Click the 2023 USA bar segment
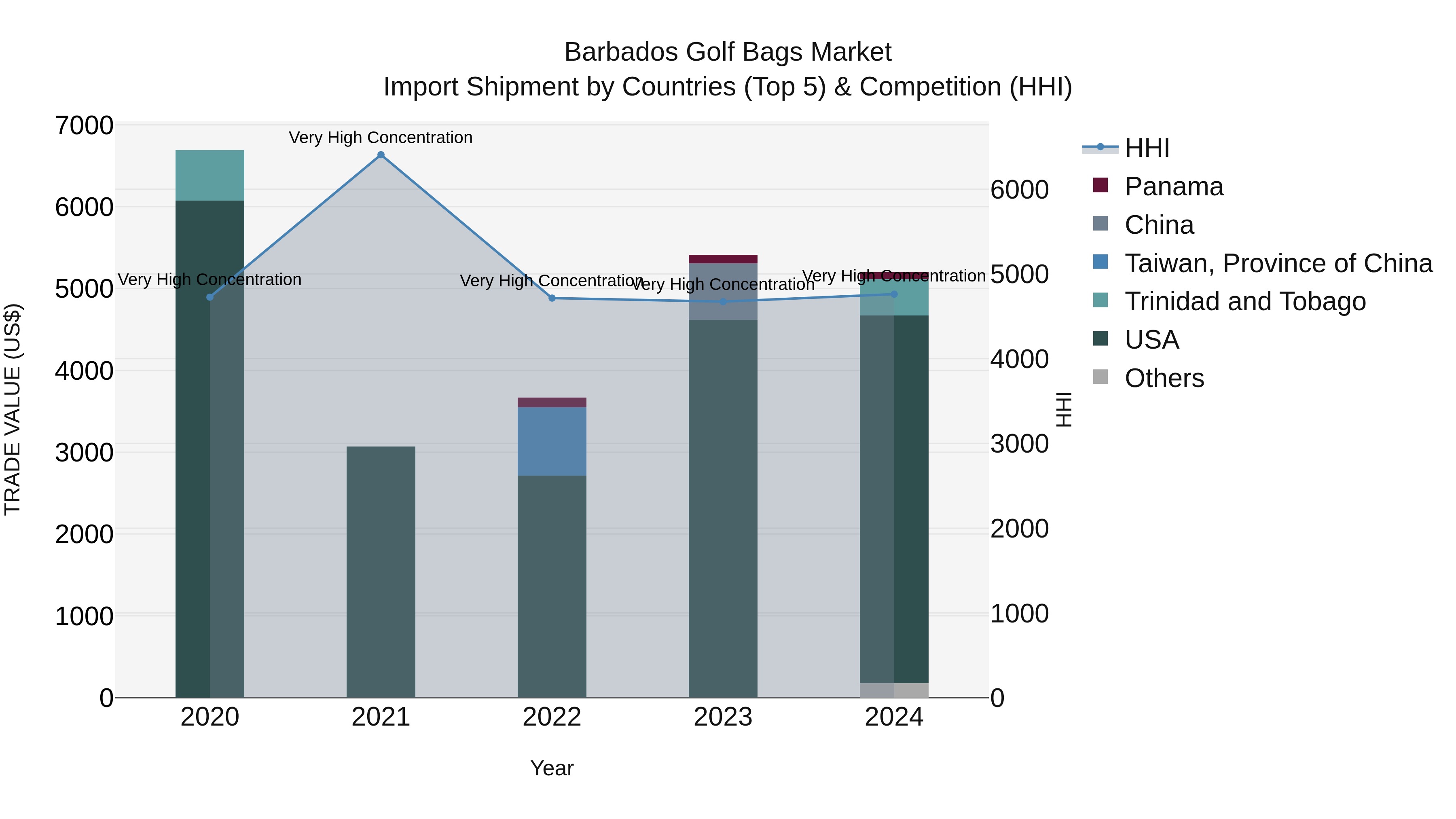1456x819 pixels. click(724, 509)
